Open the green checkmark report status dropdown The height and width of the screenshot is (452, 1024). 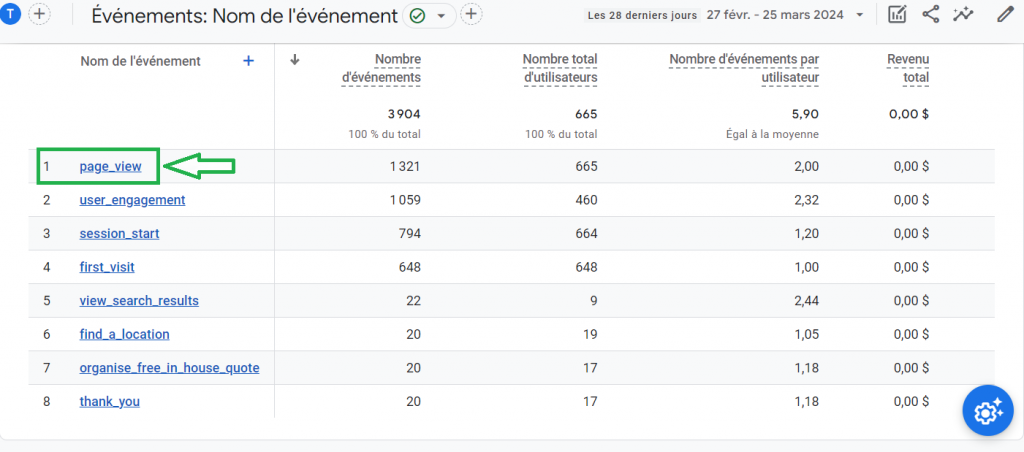tap(429, 14)
